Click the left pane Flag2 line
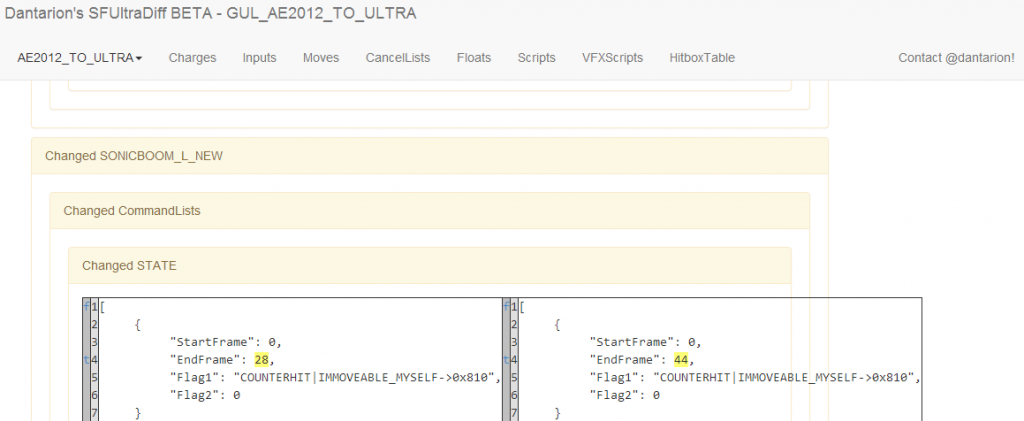Viewport: 1024px width, 421px height. coord(204,395)
